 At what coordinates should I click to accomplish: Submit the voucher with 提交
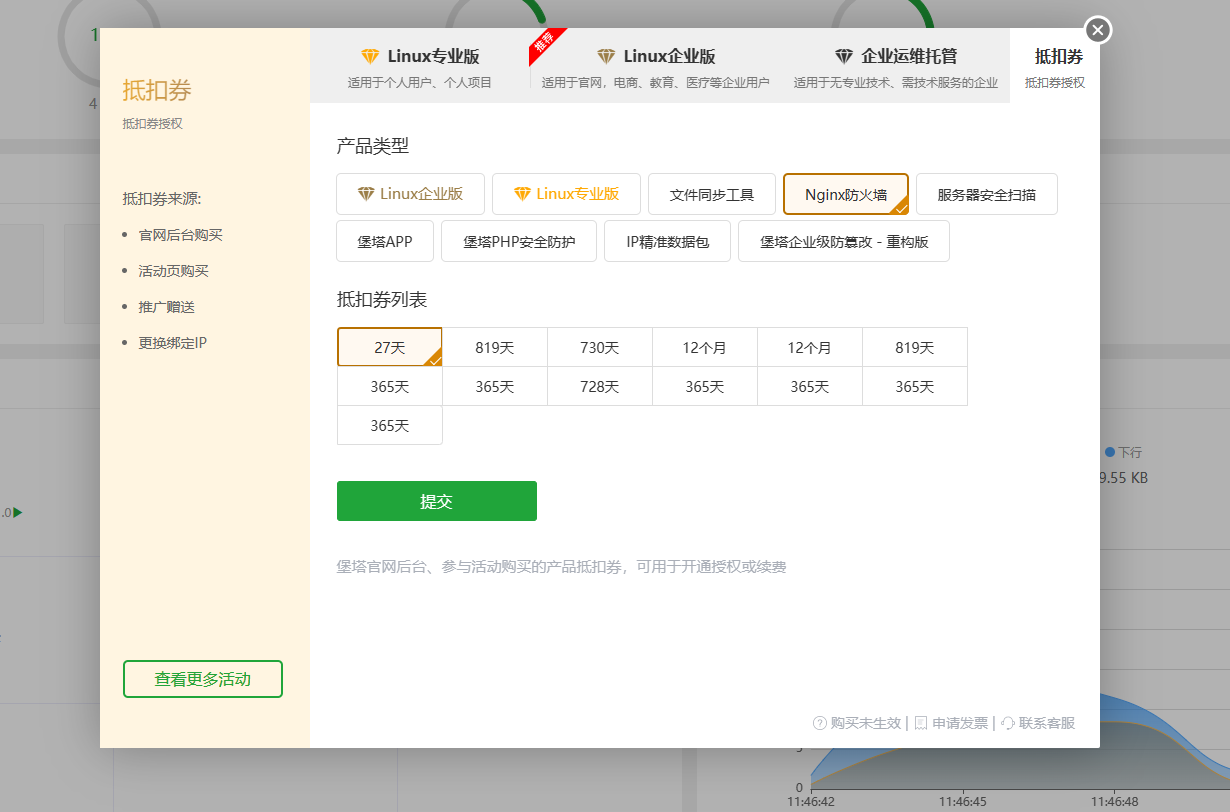437,501
